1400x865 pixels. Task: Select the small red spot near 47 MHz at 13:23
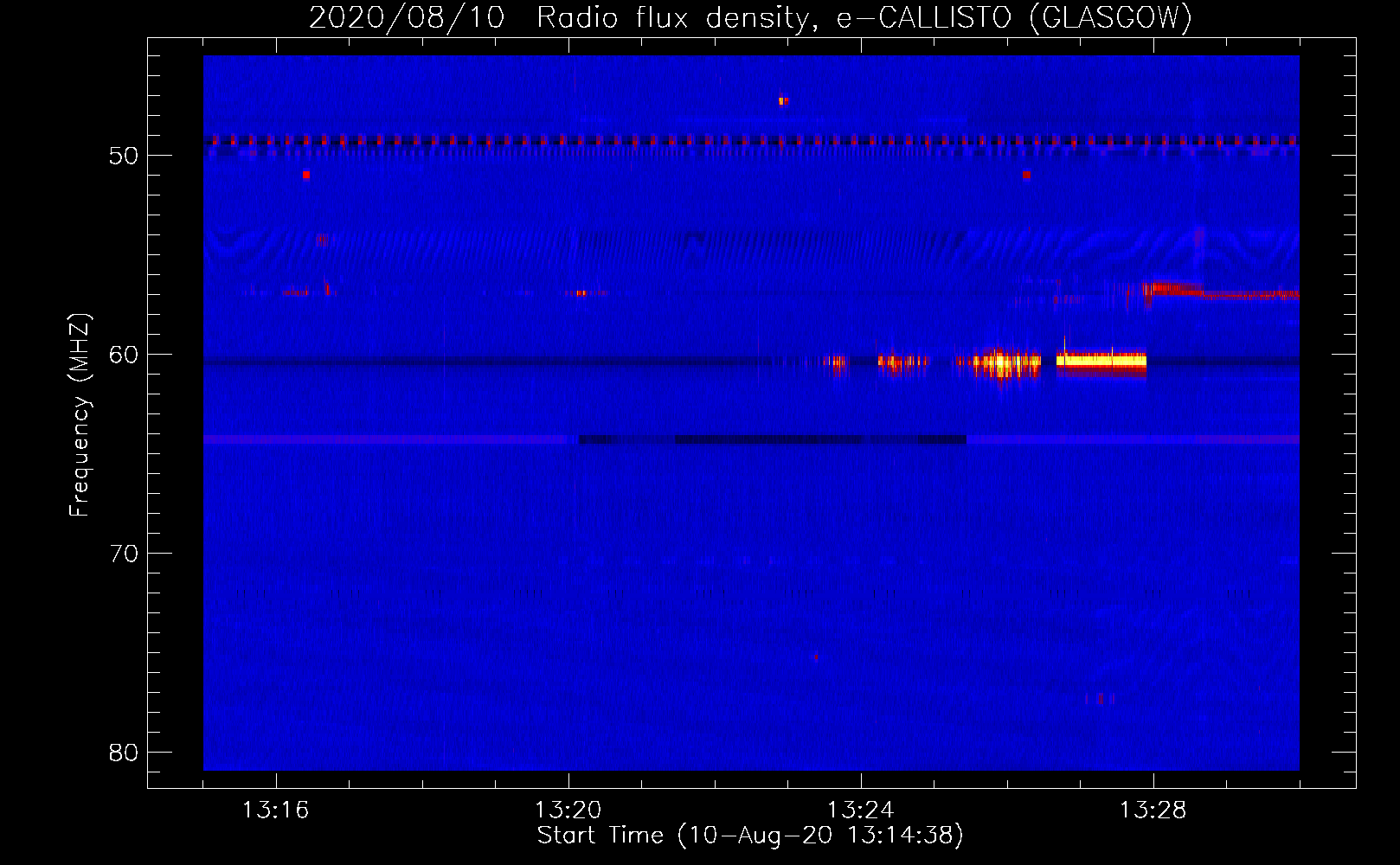[x=783, y=101]
